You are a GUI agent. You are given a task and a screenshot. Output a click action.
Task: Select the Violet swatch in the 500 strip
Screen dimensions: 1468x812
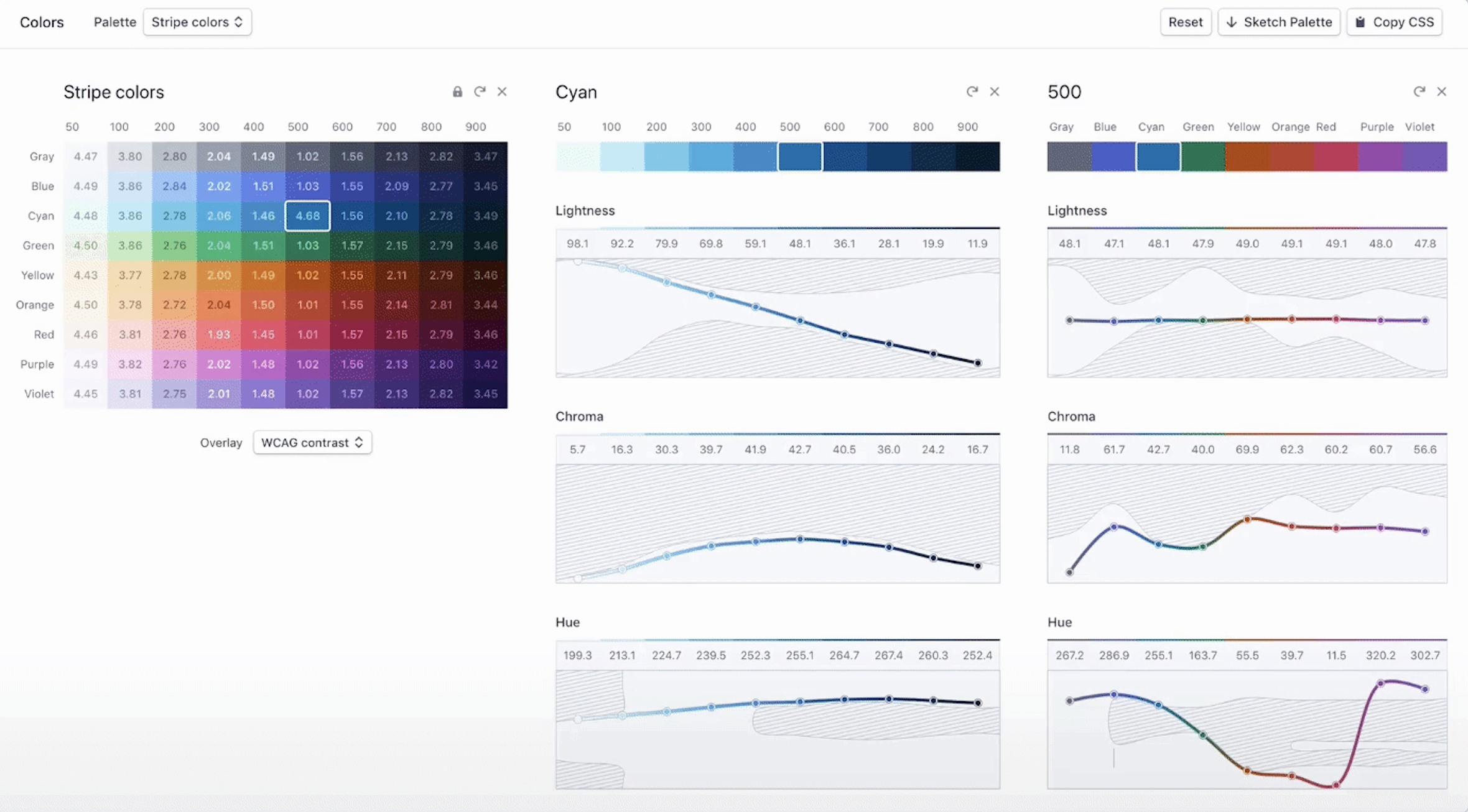[1425, 157]
